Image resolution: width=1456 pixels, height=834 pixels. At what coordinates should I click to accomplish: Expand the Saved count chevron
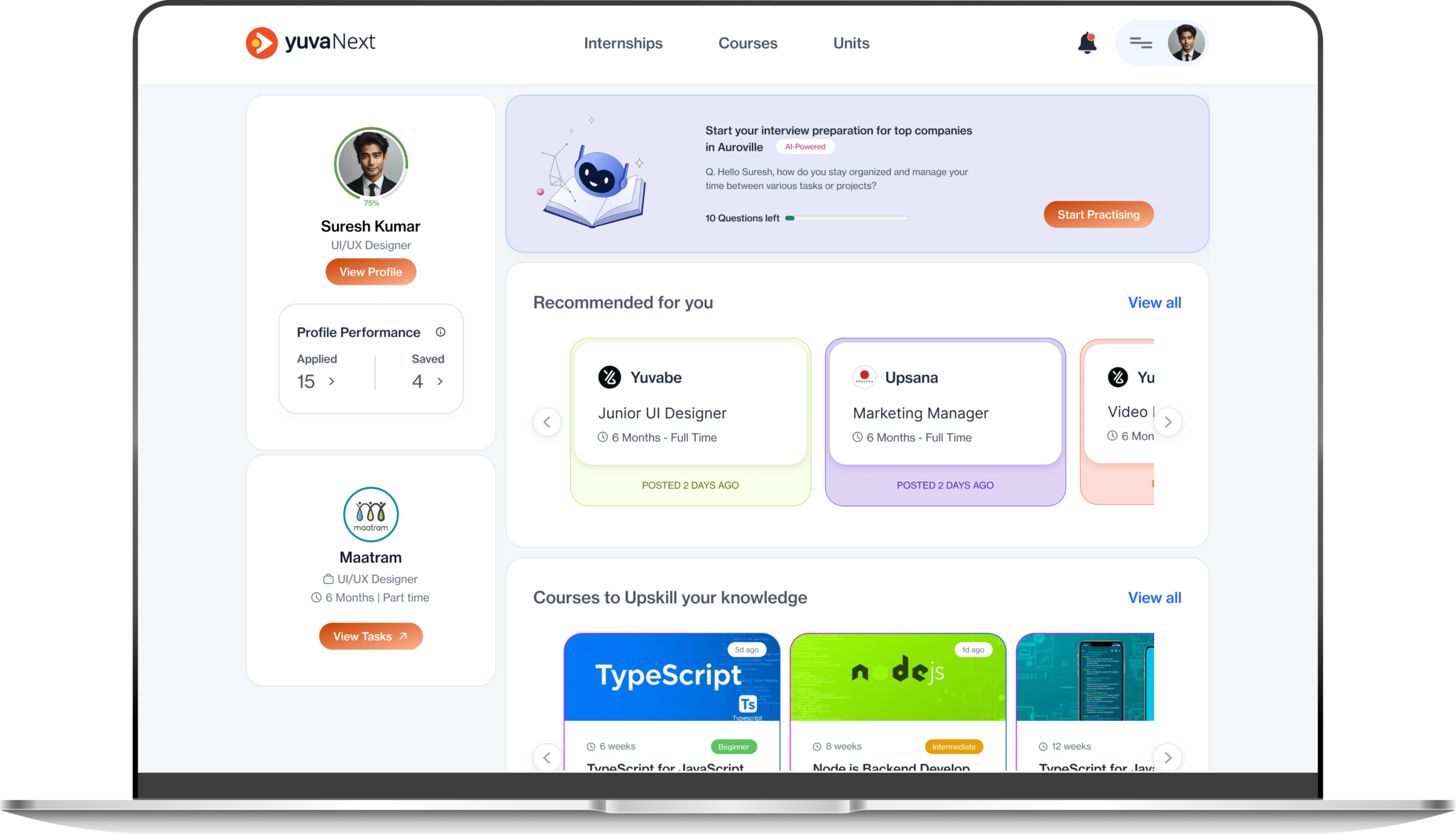click(440, 381)
